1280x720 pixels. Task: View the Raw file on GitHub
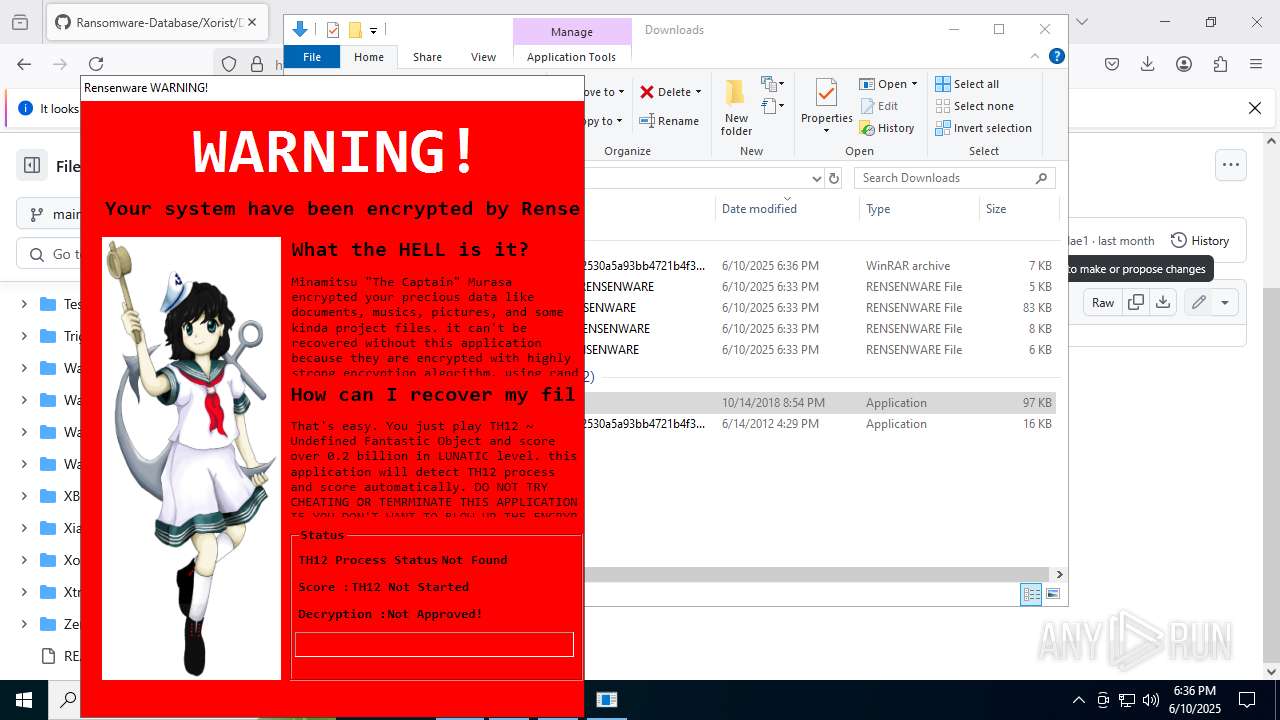click(1103, 302)
